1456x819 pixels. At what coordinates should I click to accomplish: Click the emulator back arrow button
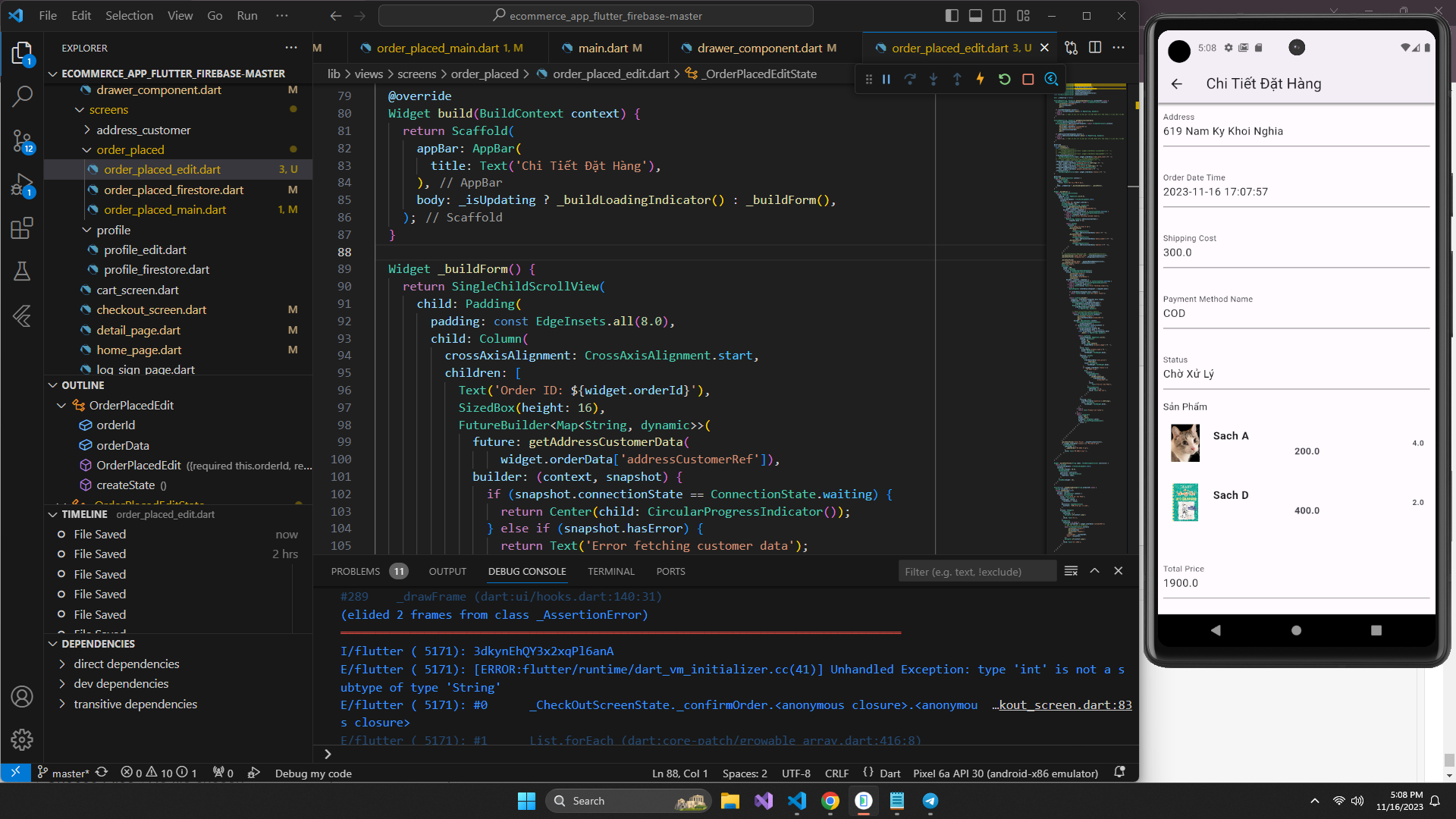[x=1176, y=84]
